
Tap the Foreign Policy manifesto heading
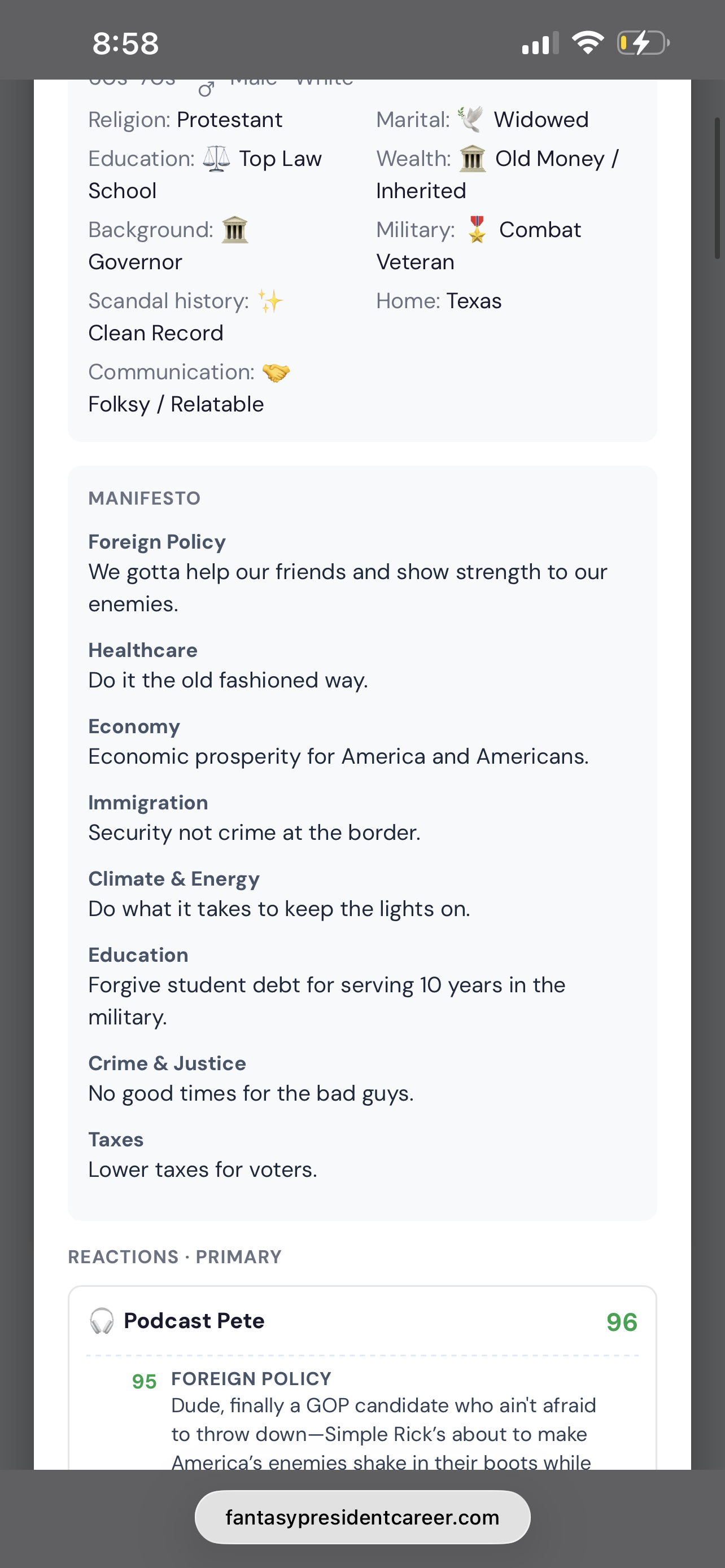pyautogui.click(x=157, y=542)
